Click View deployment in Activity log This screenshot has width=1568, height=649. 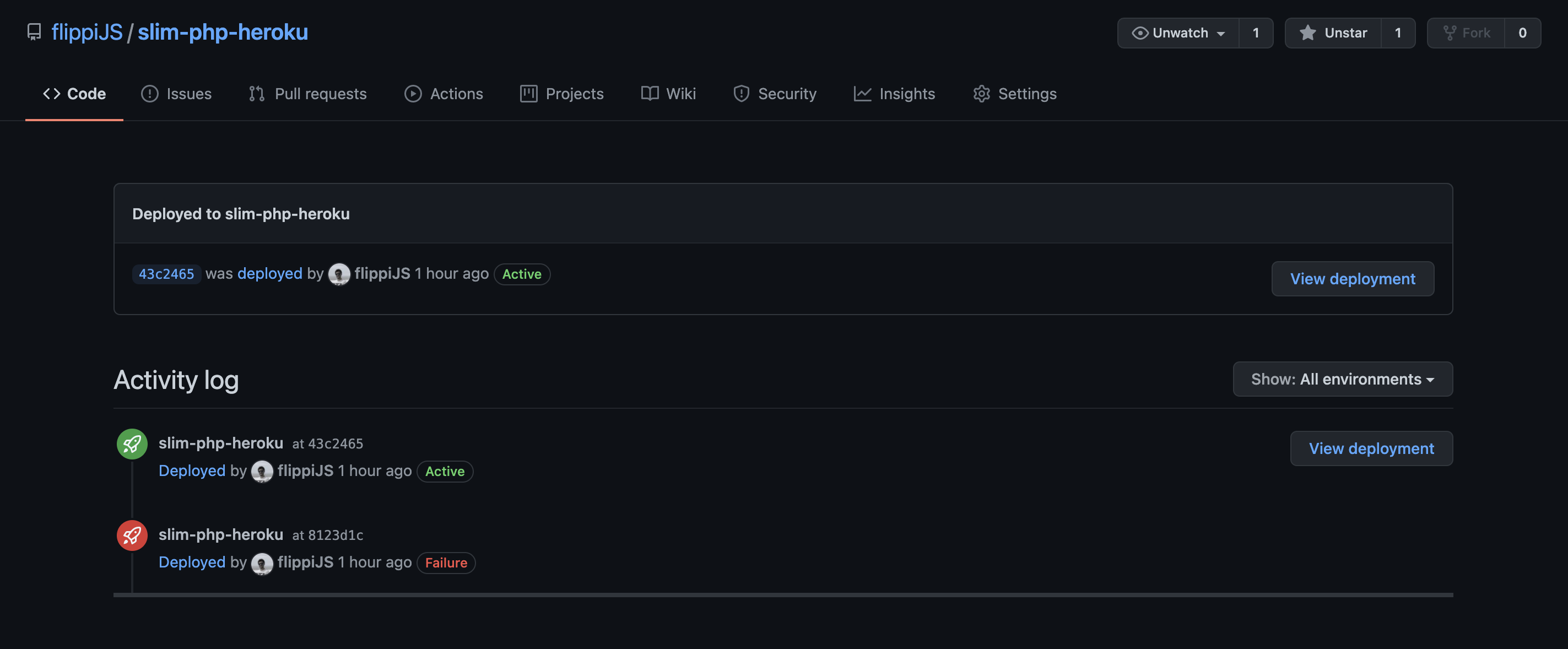[x=1371, y=448]
